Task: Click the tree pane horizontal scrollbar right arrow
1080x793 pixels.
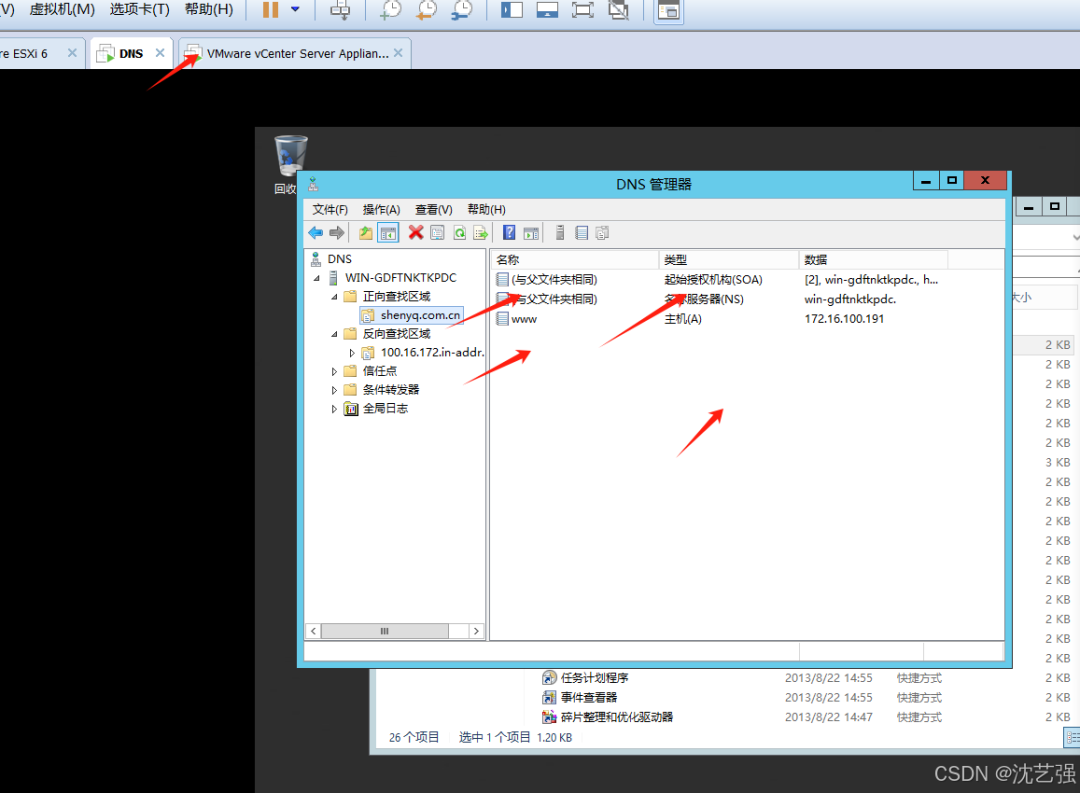Action: pos(476,631)
